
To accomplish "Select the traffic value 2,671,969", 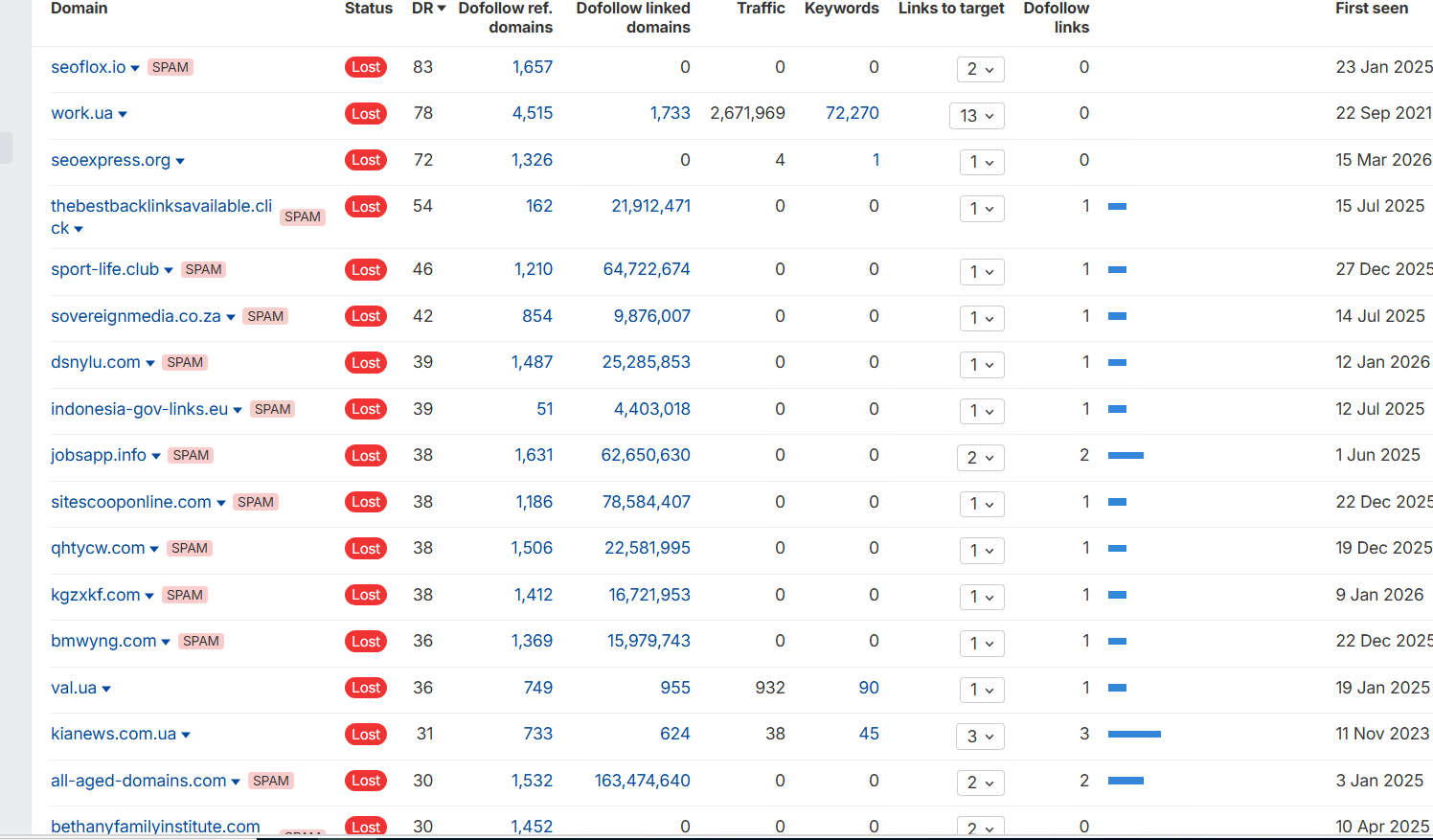I will [748, 113].
